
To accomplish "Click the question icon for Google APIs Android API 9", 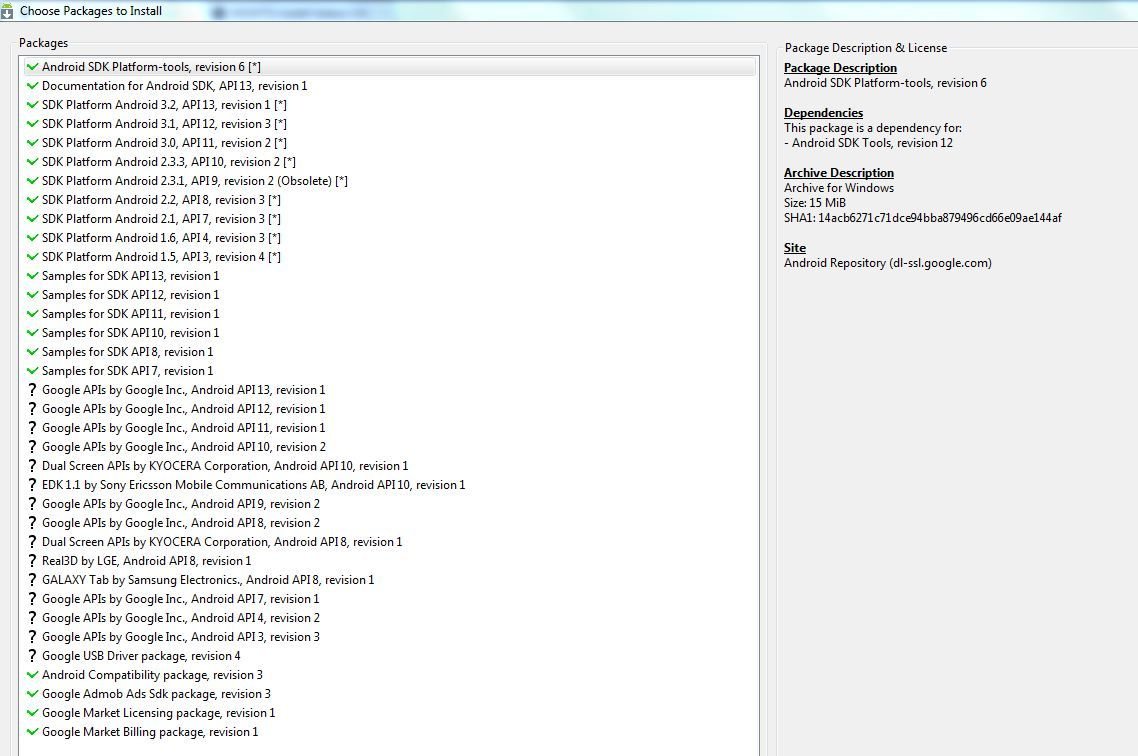I will point(32,504).
